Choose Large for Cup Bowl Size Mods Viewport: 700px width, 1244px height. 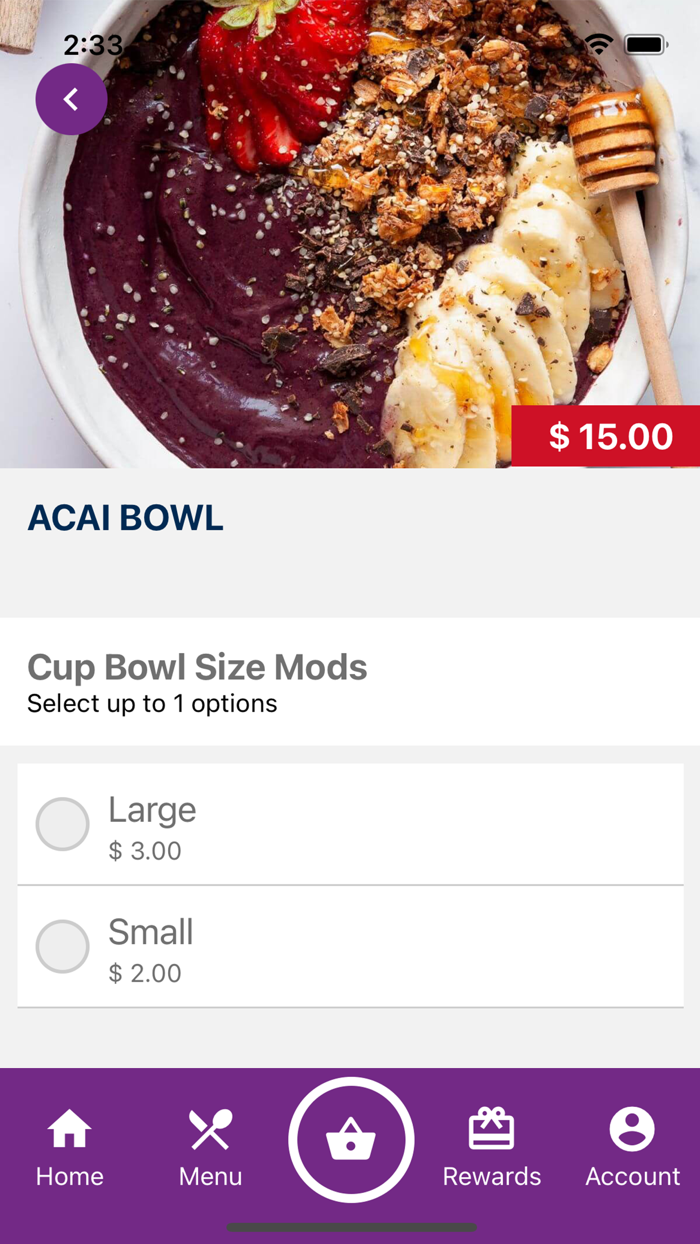pyautogui.click(x=152, y=810)
